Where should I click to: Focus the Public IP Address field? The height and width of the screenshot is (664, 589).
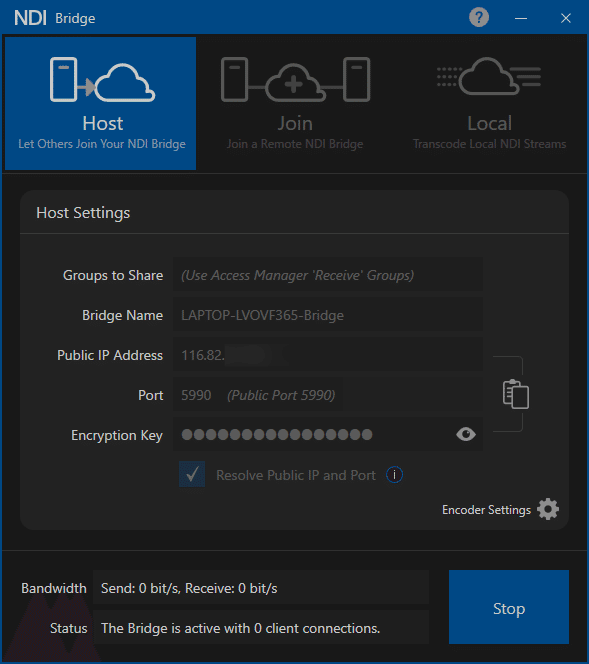coord(327,355)
